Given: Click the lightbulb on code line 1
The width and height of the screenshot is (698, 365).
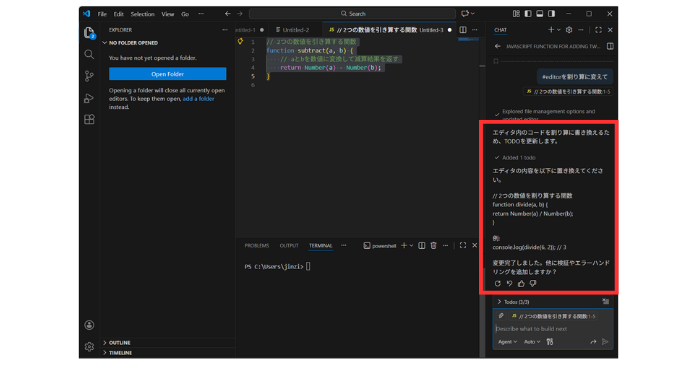Looking at the screenshot, I should click(240, 41).
